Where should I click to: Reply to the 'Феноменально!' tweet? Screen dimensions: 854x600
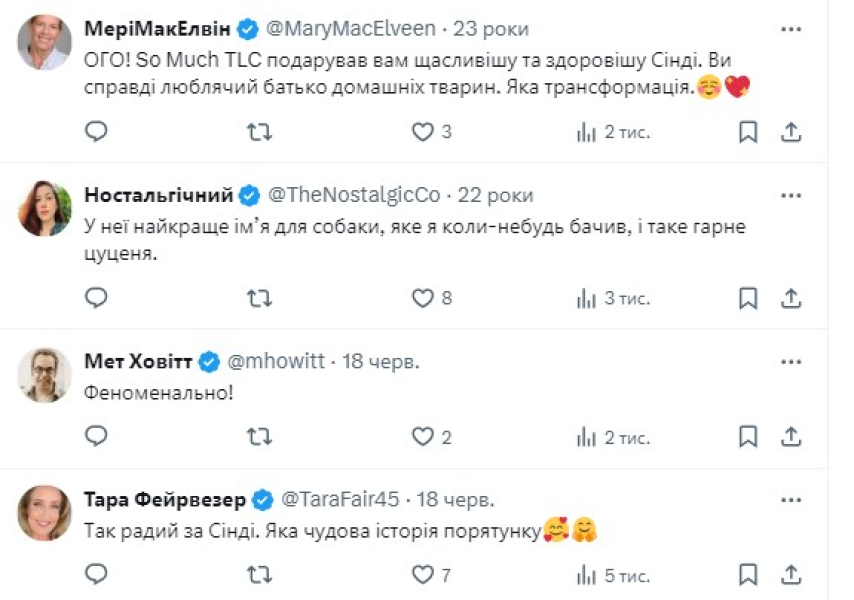[95, 437]
